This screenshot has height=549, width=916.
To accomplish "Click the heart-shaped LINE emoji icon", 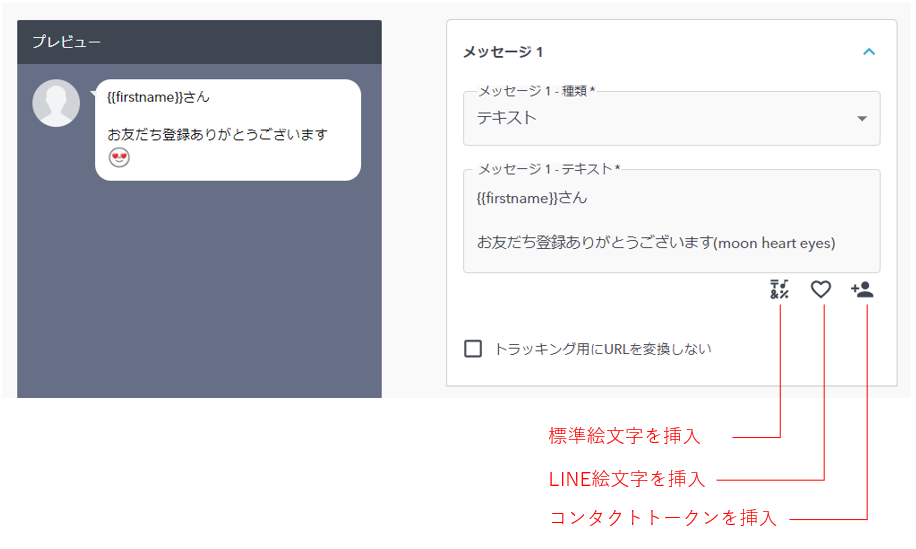I will pyautogui.click(x=821, y=290).
